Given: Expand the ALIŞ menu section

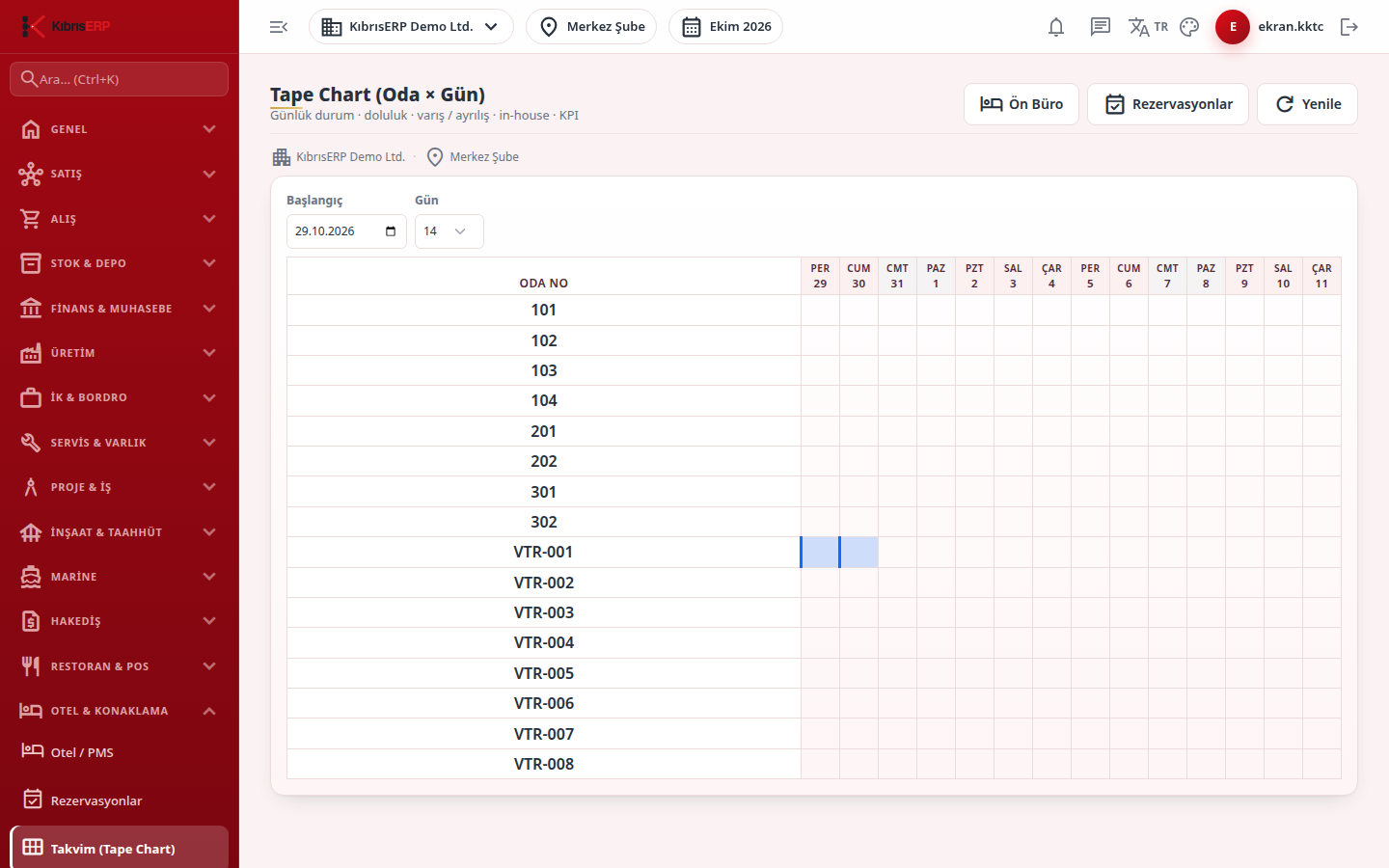Looking at the screenshot, I should point(120,219).
